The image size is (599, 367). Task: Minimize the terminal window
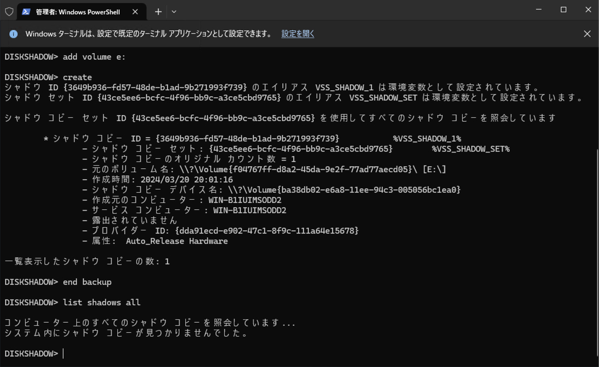point(539,10)
